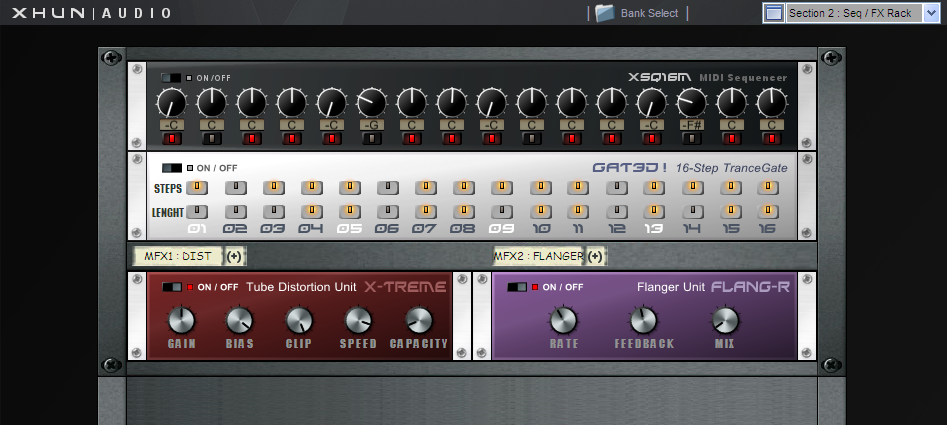Toggle TranceGate LENGHT button for step 14
This screenshot has height=425, width=947.
pos(693,211)
